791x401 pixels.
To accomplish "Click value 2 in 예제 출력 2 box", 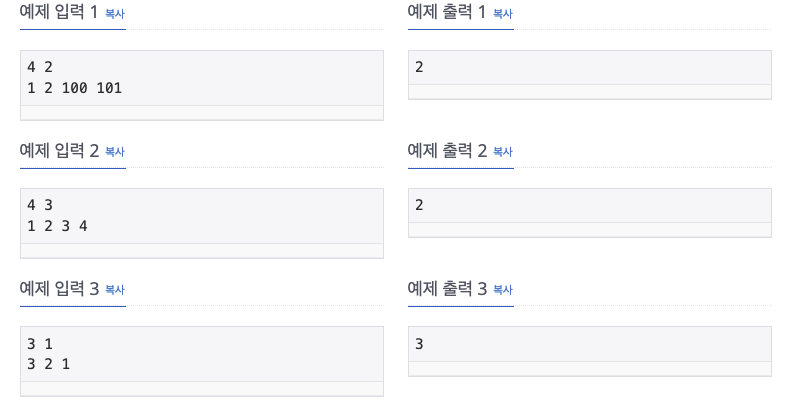I will [419, 205].
